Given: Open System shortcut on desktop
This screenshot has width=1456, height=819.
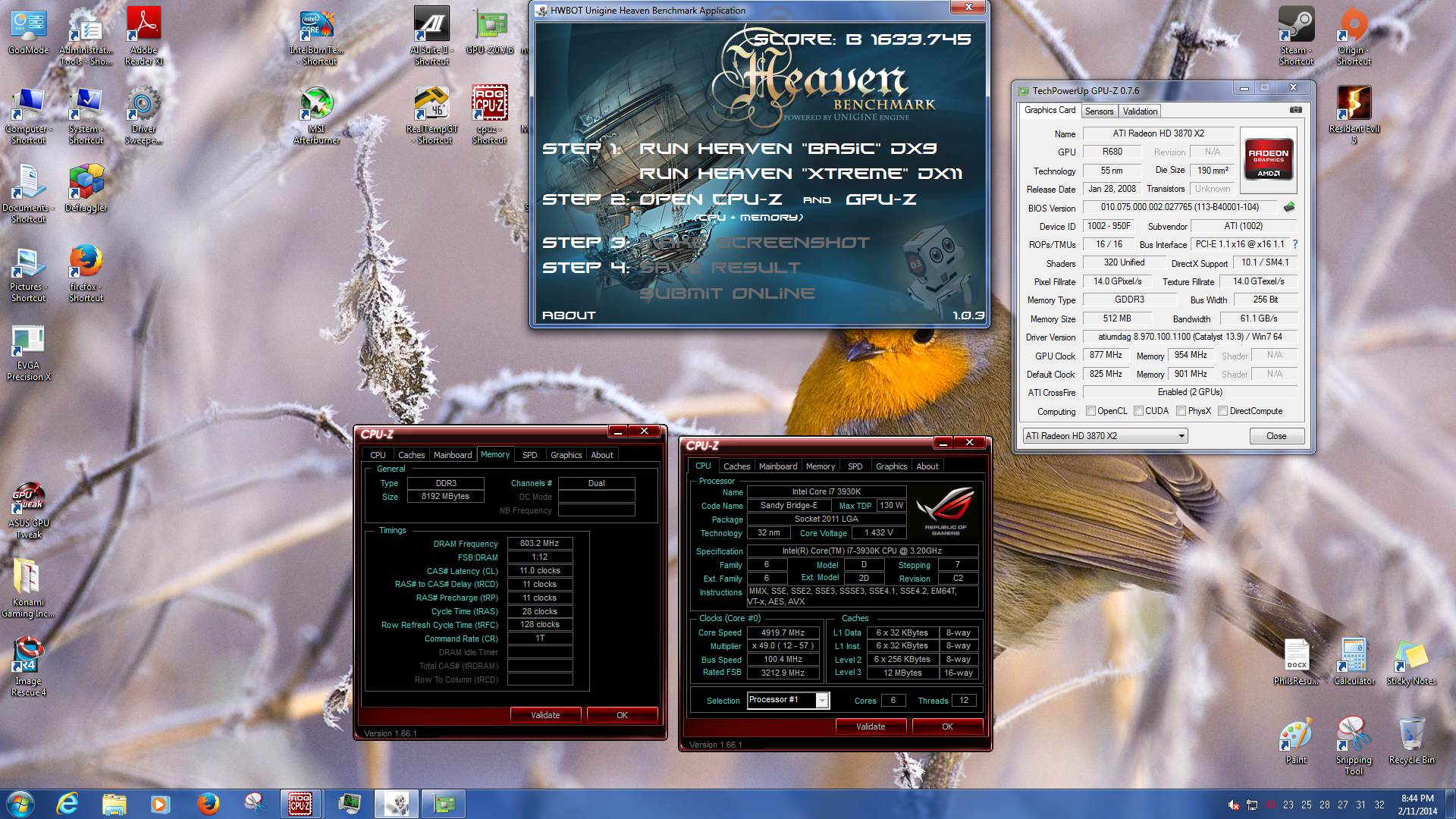Looking at the screenshot, I should pyautogui.click(x=86, y=116).
